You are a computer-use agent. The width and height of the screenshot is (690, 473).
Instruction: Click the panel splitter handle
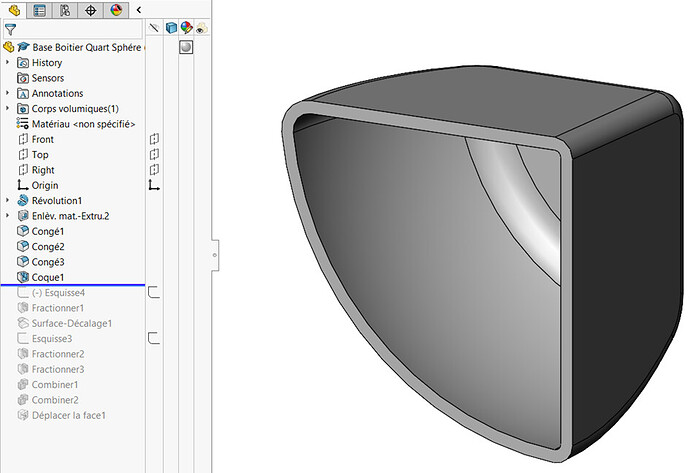pos(214,255)
